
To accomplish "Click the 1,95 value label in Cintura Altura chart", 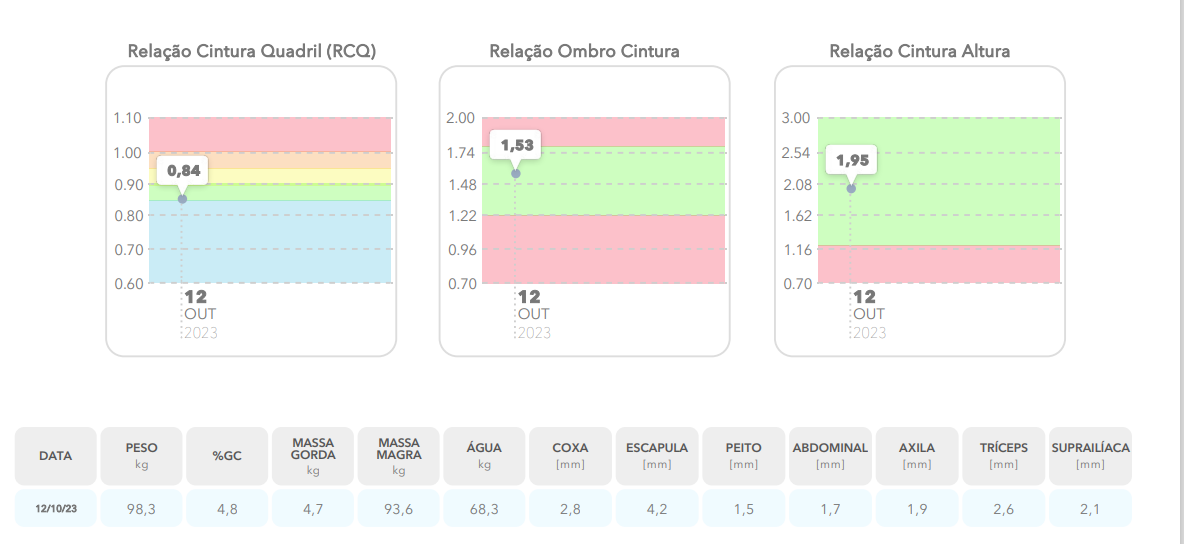I will [853, 160].
